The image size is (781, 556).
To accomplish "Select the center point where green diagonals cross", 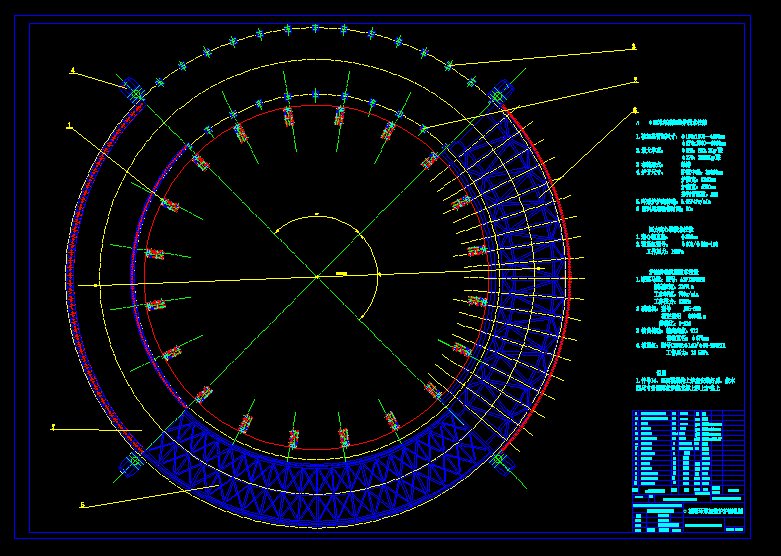I will tap(317, 277).
